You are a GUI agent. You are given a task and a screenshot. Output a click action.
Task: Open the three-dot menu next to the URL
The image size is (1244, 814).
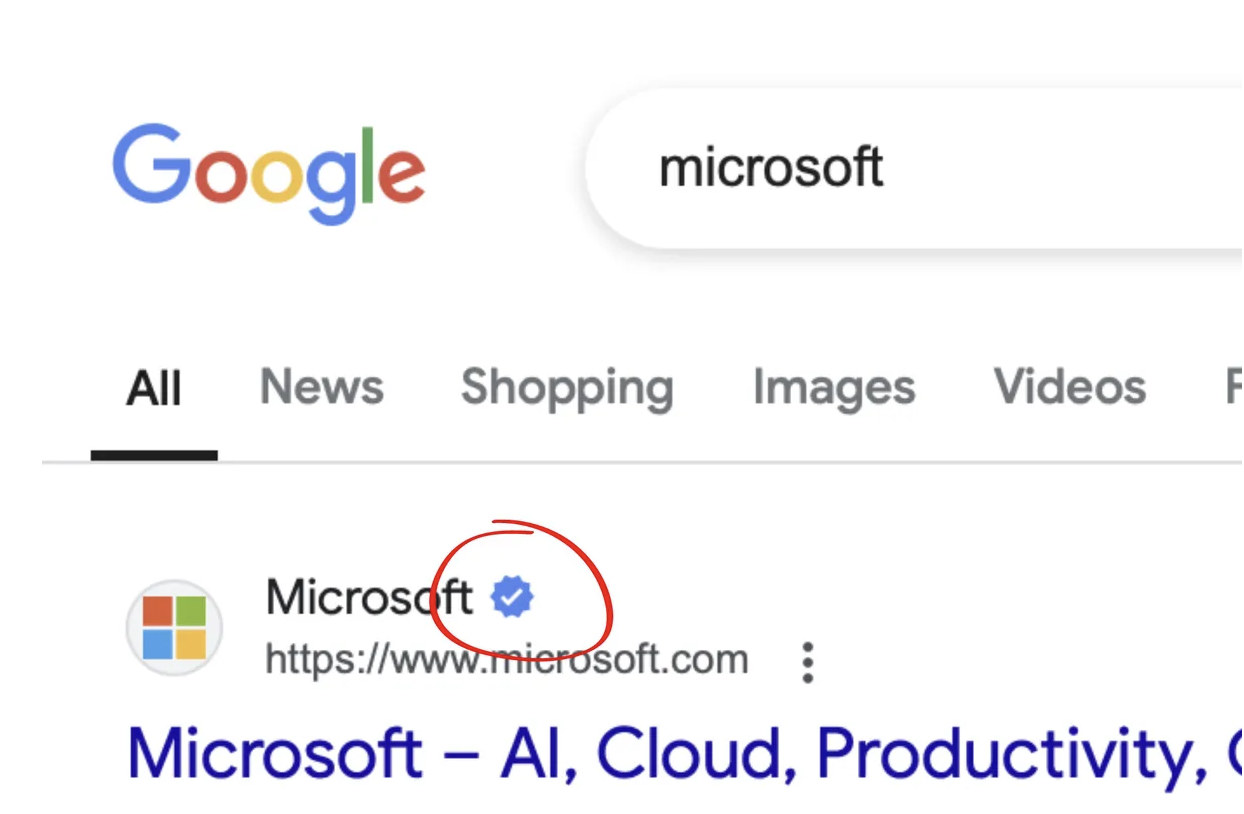pos(807,660)
